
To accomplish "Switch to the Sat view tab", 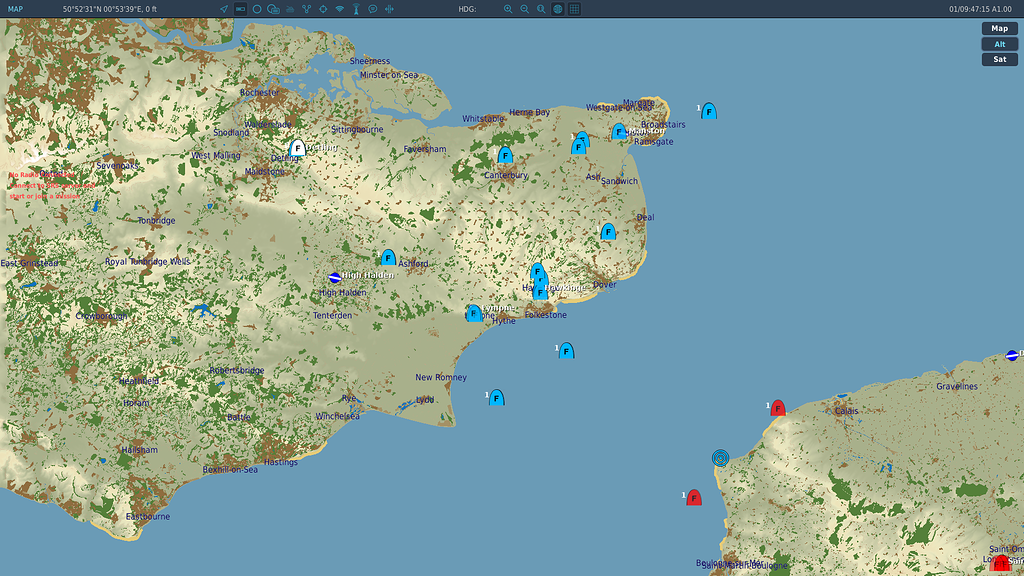I will [x=999, y=59].
